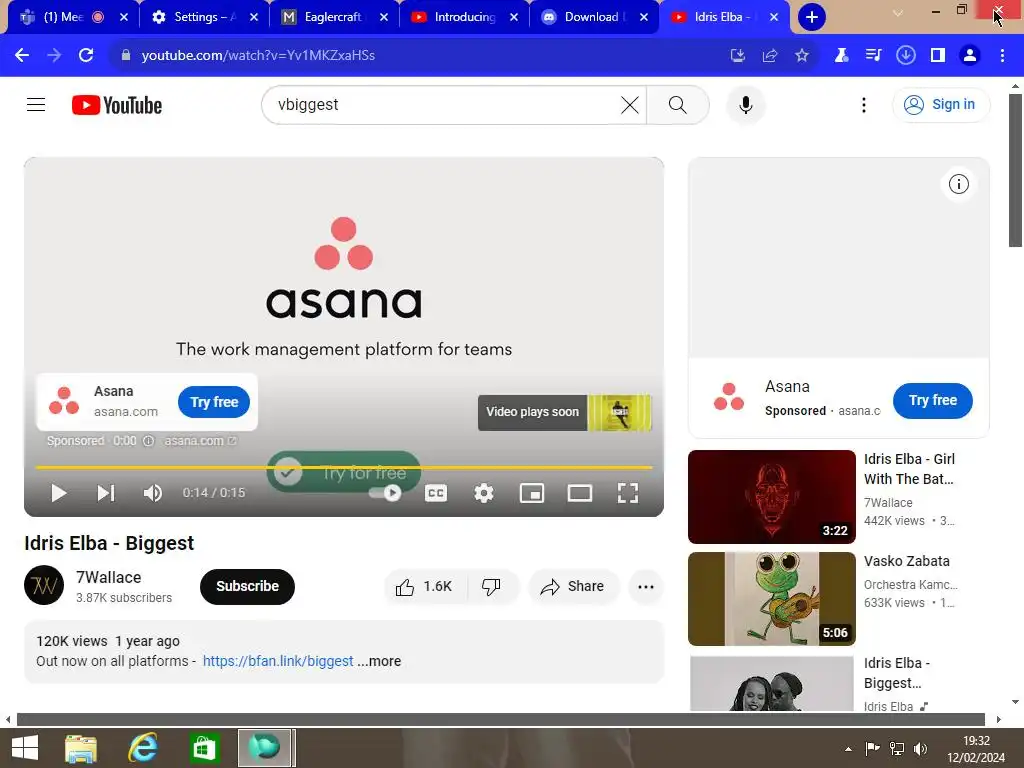This screenshot has width=1024, height=768.
Task: Open Windows Store from taskbar
Action: click(x=203, y=748)
